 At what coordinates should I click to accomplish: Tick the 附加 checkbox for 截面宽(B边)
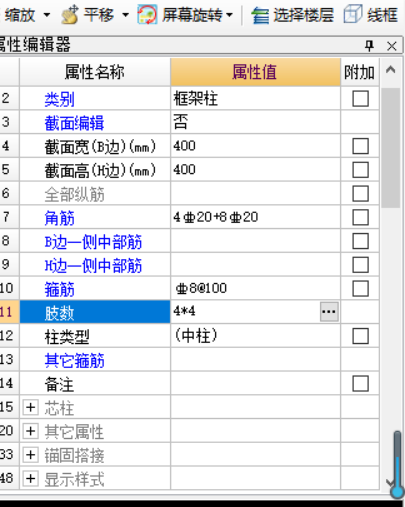point(360,146)
